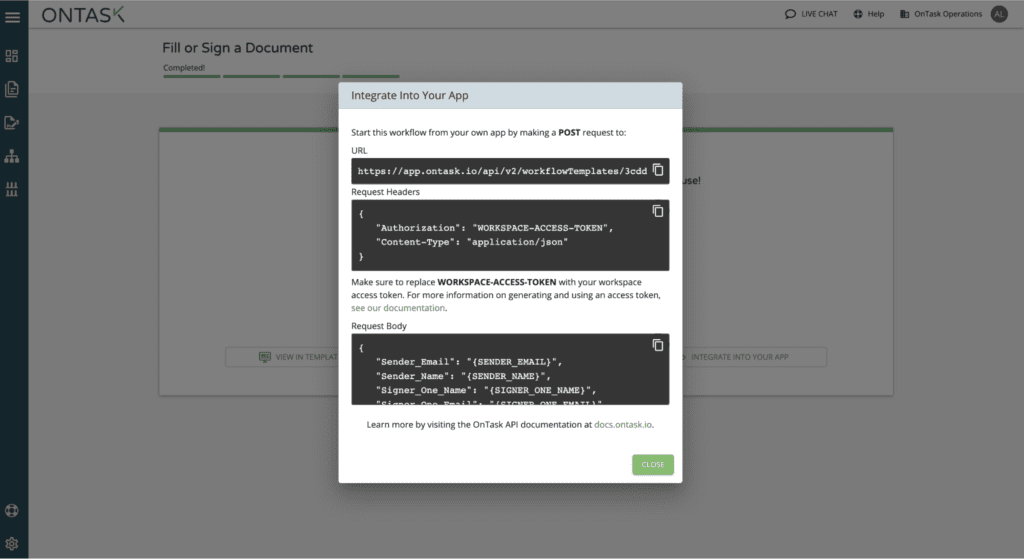Click the Request Headers code block
This screenshot has width=1024, height=559.
click(x=510, y=235)
